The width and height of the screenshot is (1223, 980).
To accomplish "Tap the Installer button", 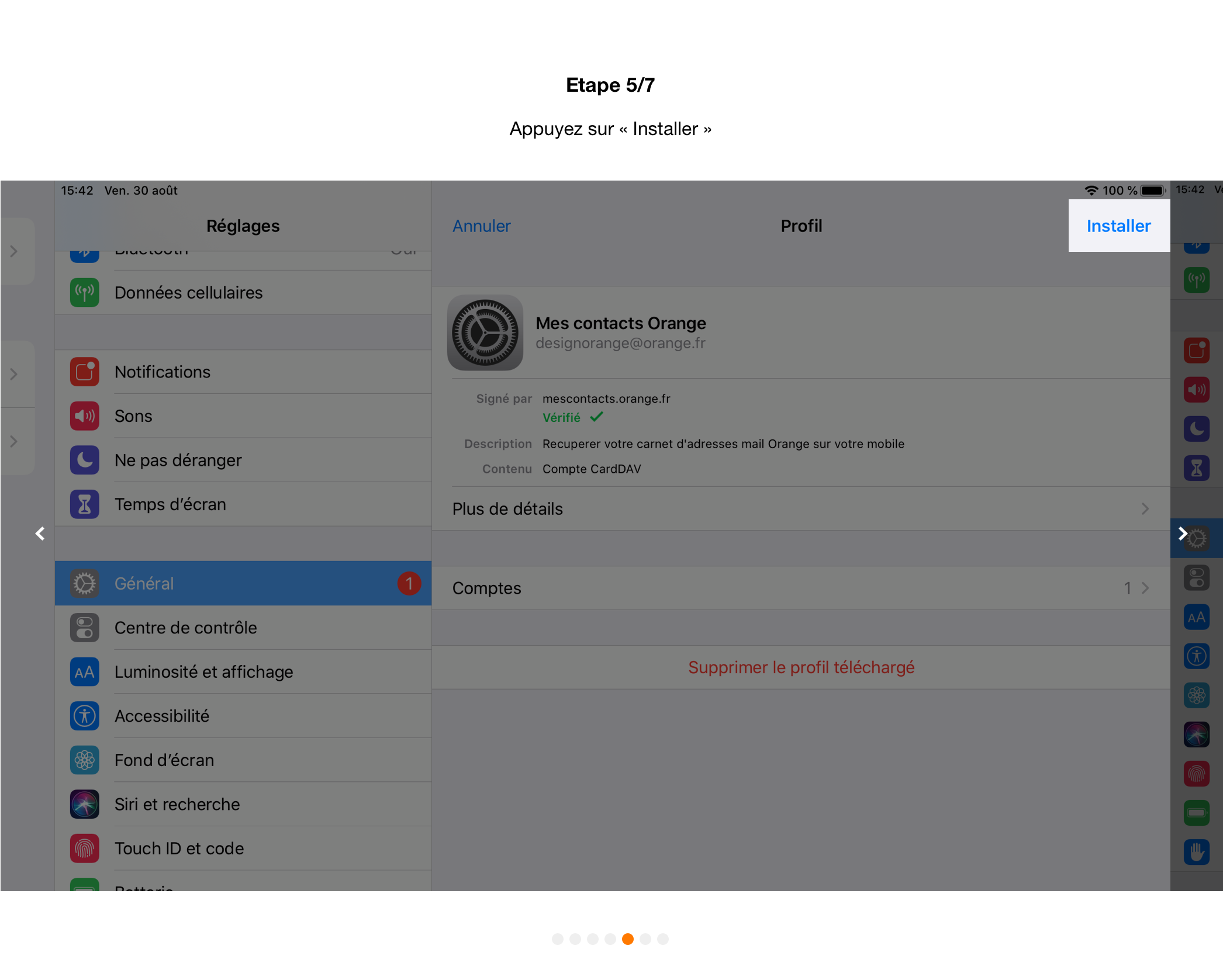I will [x=1118, y=226].
